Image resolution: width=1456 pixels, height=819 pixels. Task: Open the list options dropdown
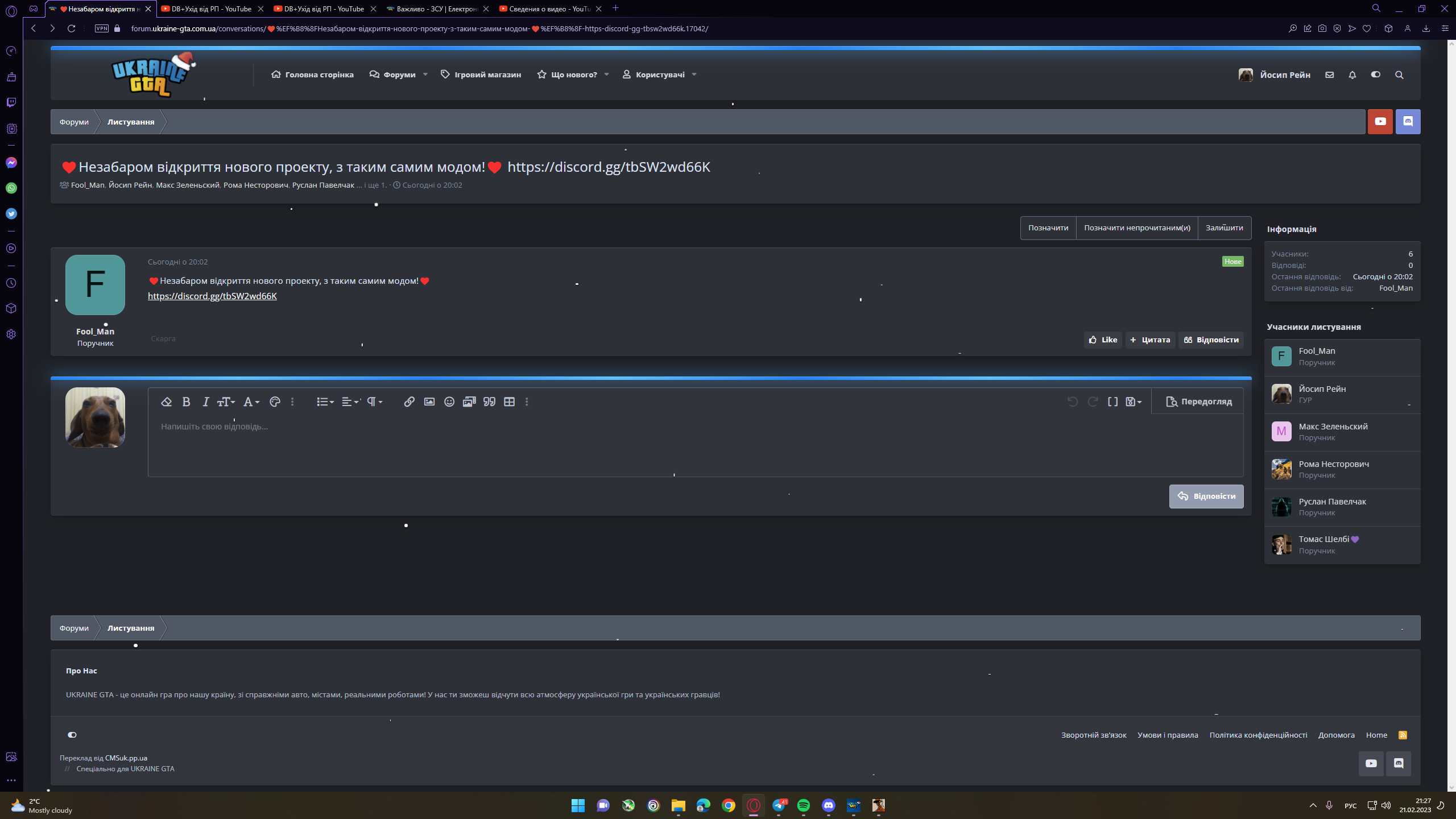tap(325, 402)
